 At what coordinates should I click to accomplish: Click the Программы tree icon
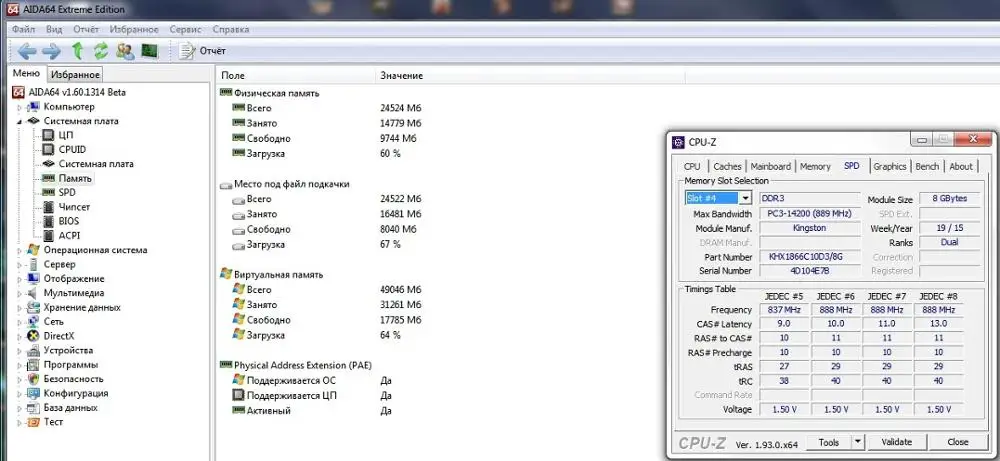click(33, 365)
